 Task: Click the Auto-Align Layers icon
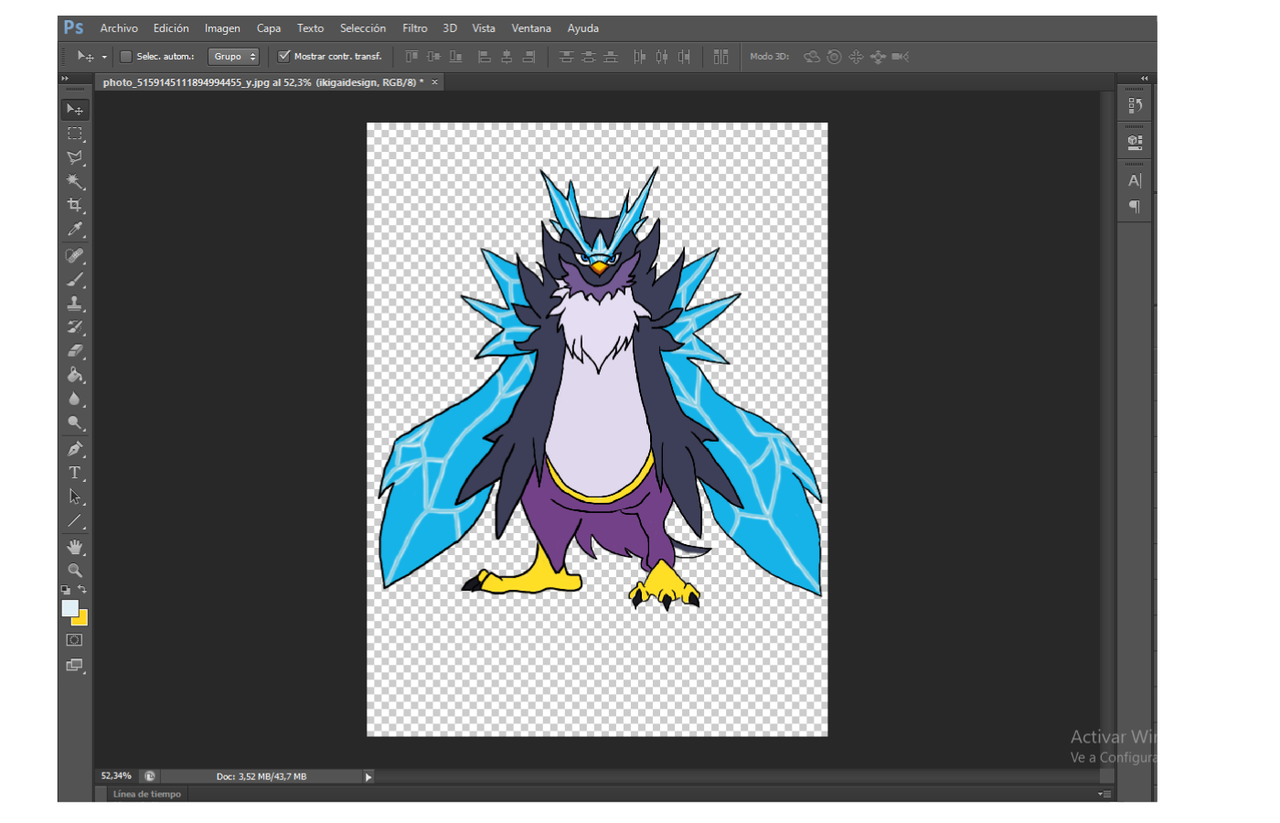point(721,57)
